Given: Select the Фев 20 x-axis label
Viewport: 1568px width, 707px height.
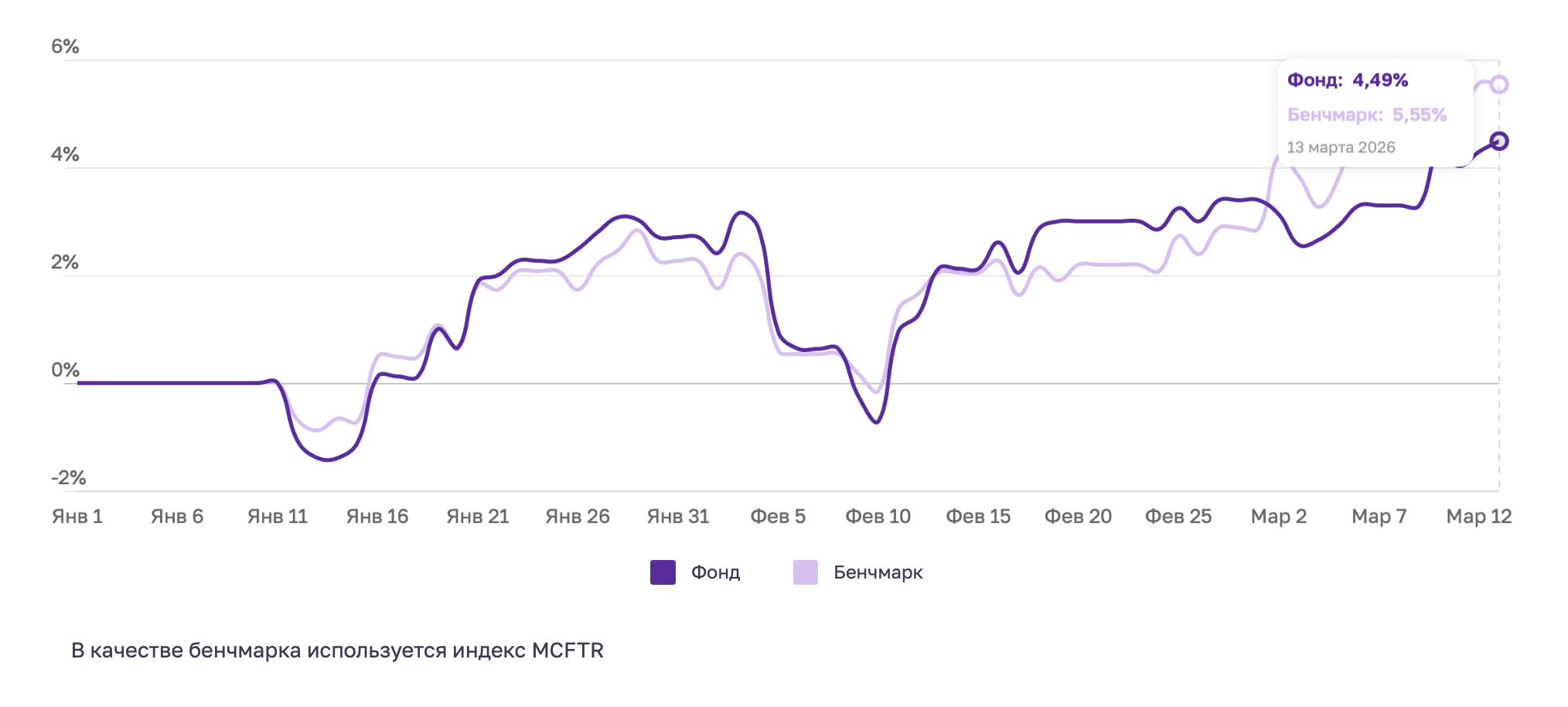Looking at the screenshot, I should [1078, 517].
